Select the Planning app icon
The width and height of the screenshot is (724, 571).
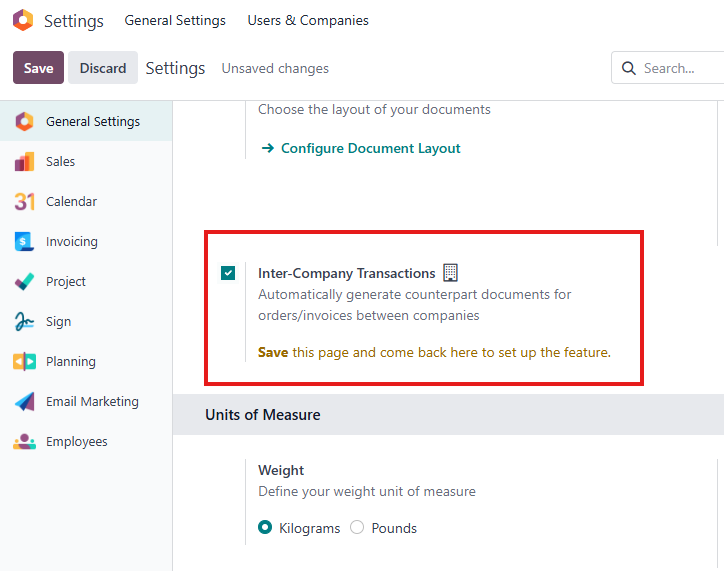[24, 361]
